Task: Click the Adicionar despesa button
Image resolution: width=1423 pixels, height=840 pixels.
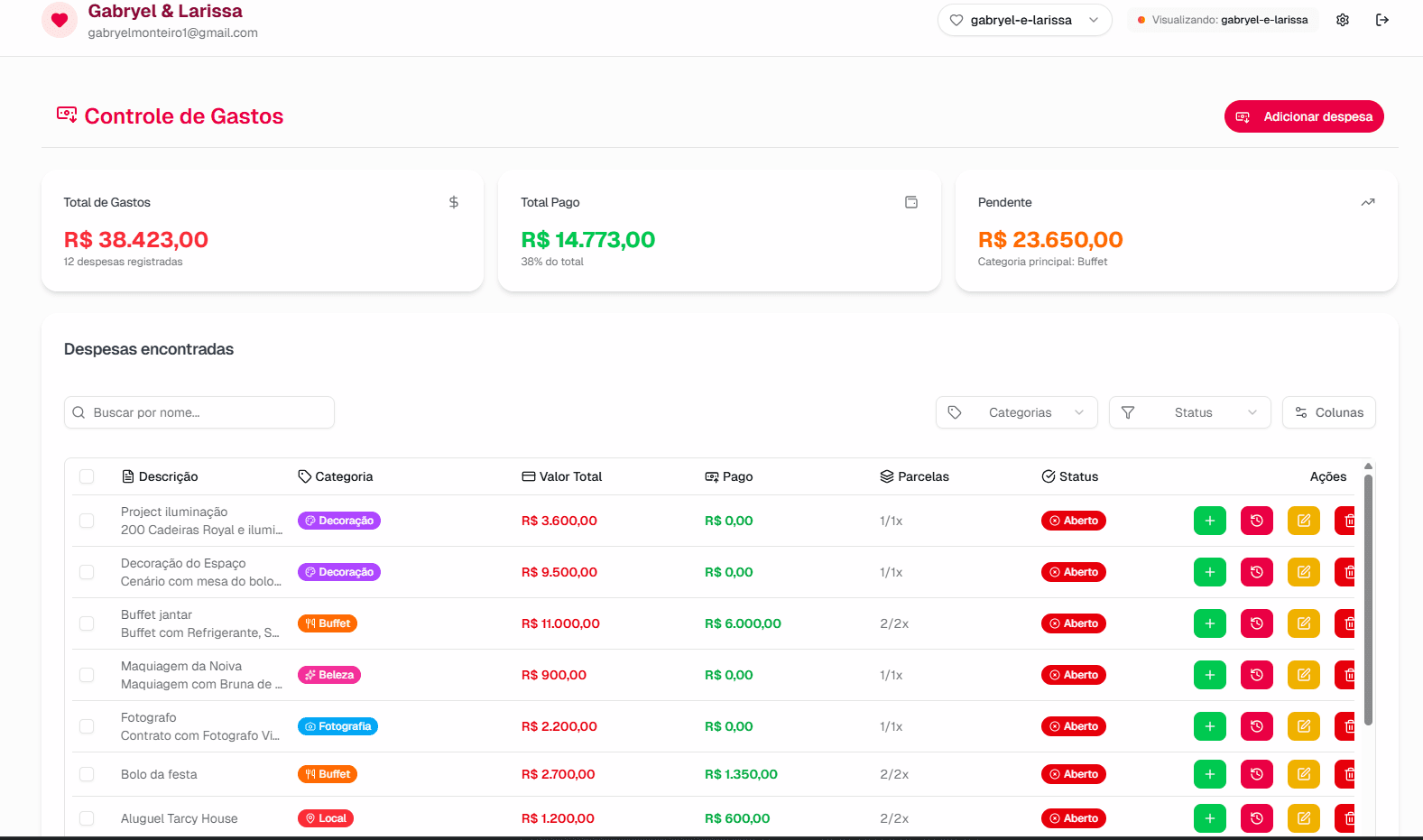Action: [1303, 116]
